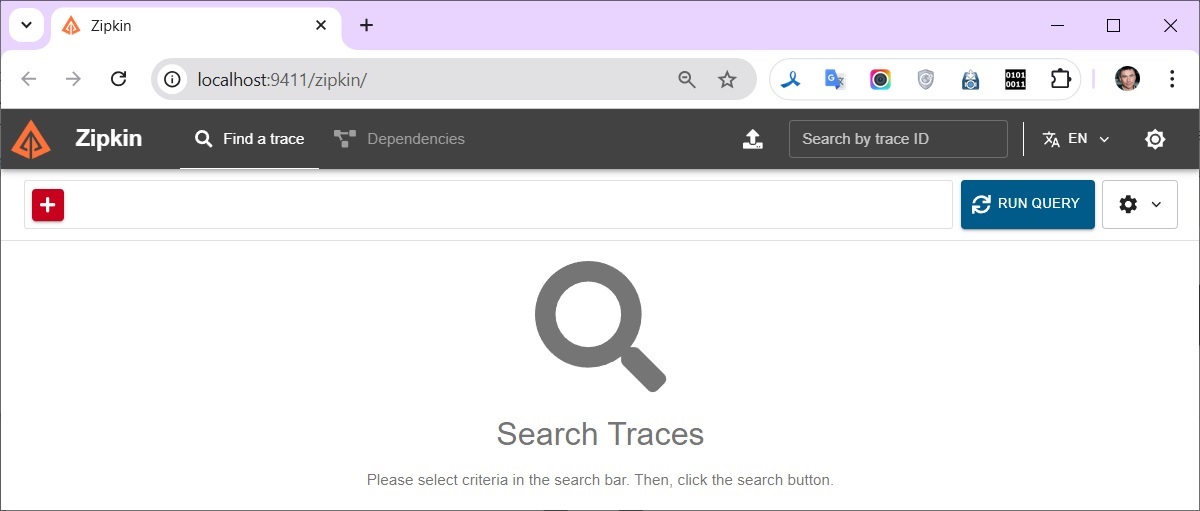Click the localhost:9411/zipkin/ address bar
The image size is (1200, 511).
coord(420,79)
